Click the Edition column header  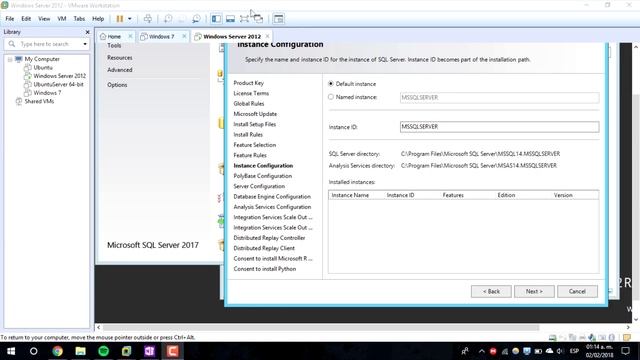click(506, 196)
